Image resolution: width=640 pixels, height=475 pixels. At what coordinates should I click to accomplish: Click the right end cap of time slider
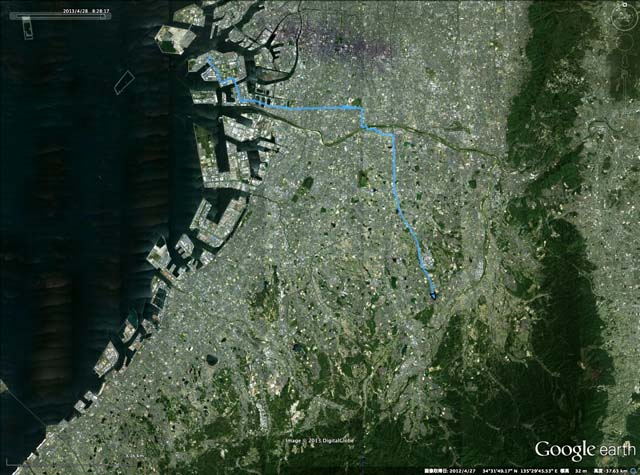click(109, 17)
